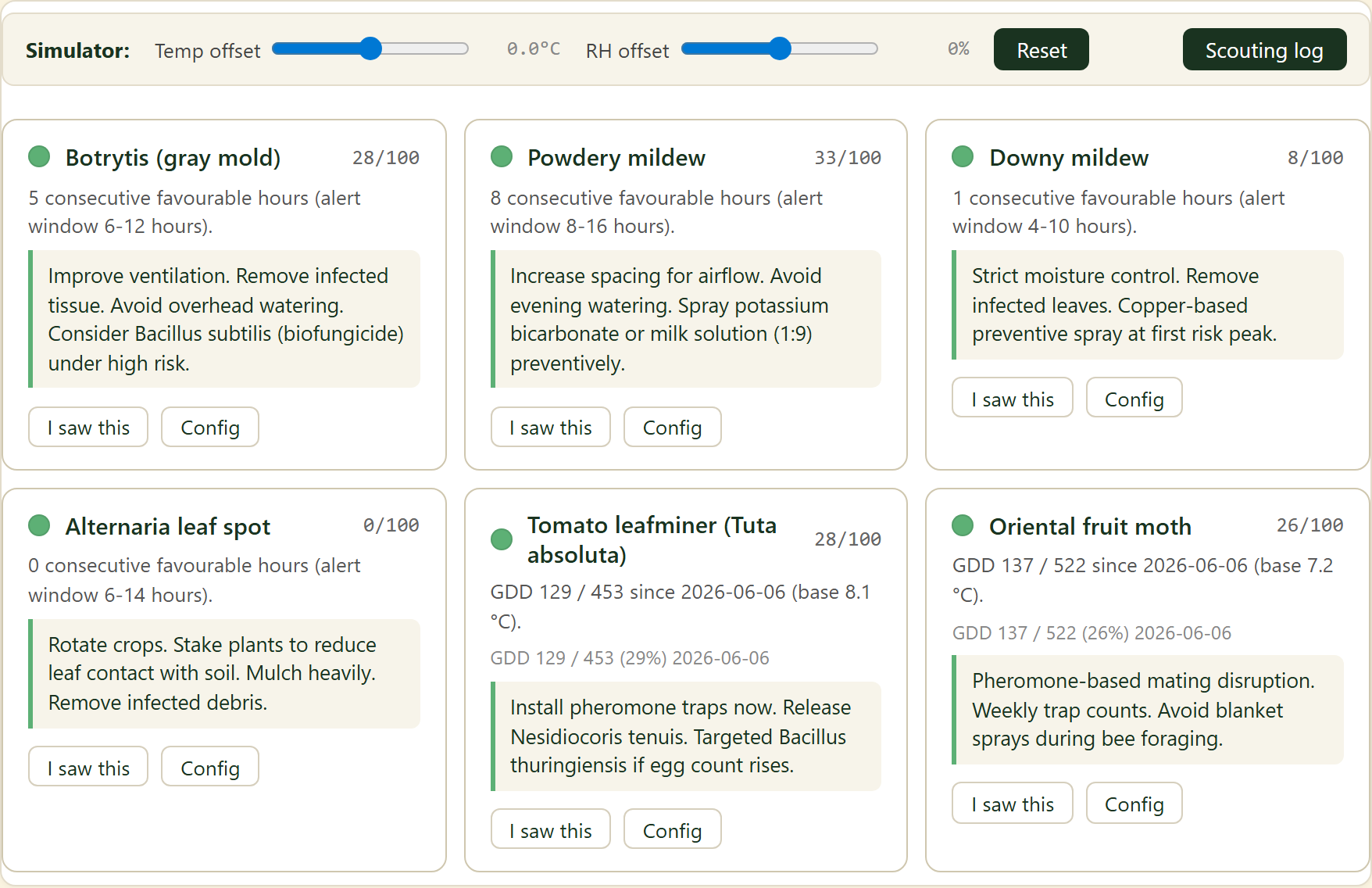Click the GDD 137 / 522 (26%) line

click(x=1092, y=633)
